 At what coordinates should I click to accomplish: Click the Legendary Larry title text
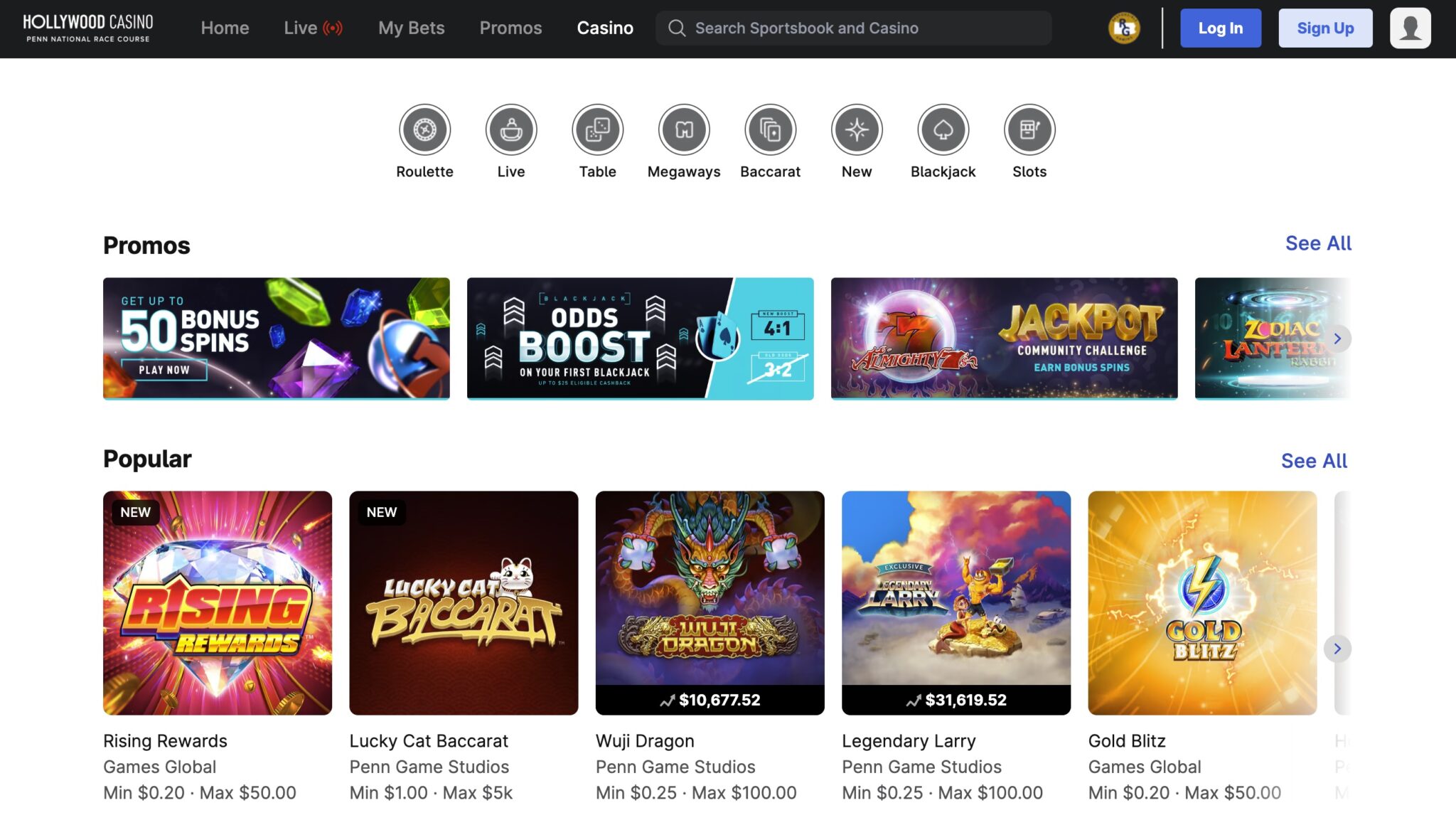pos(909,741)
